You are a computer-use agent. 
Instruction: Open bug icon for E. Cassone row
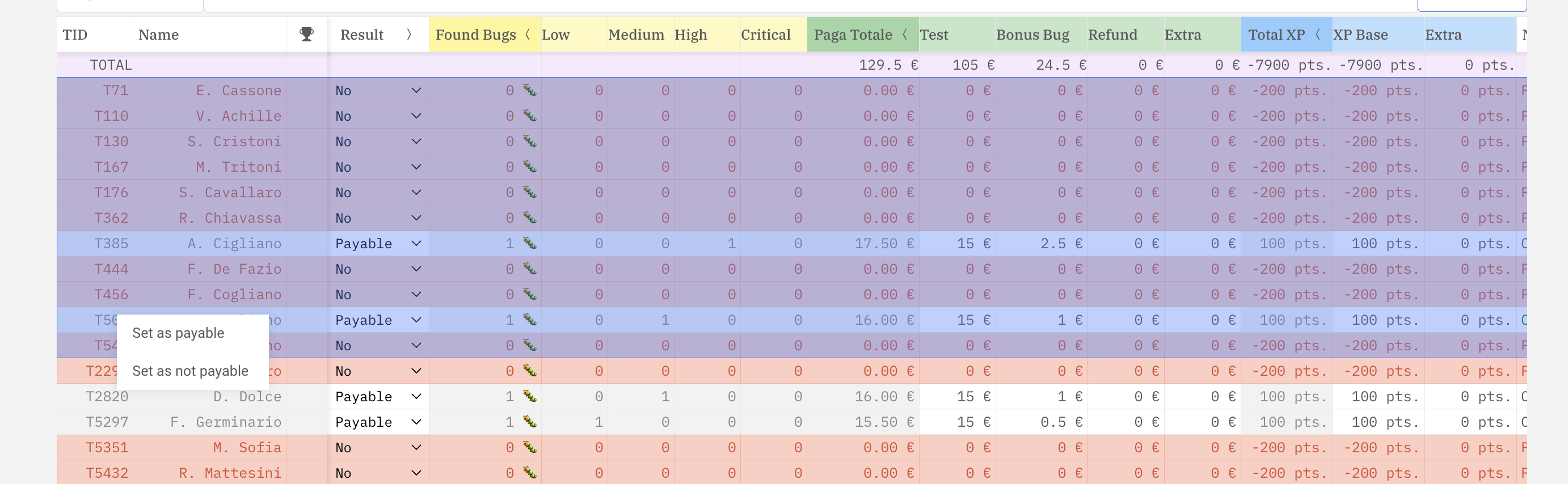click(529, 91)
